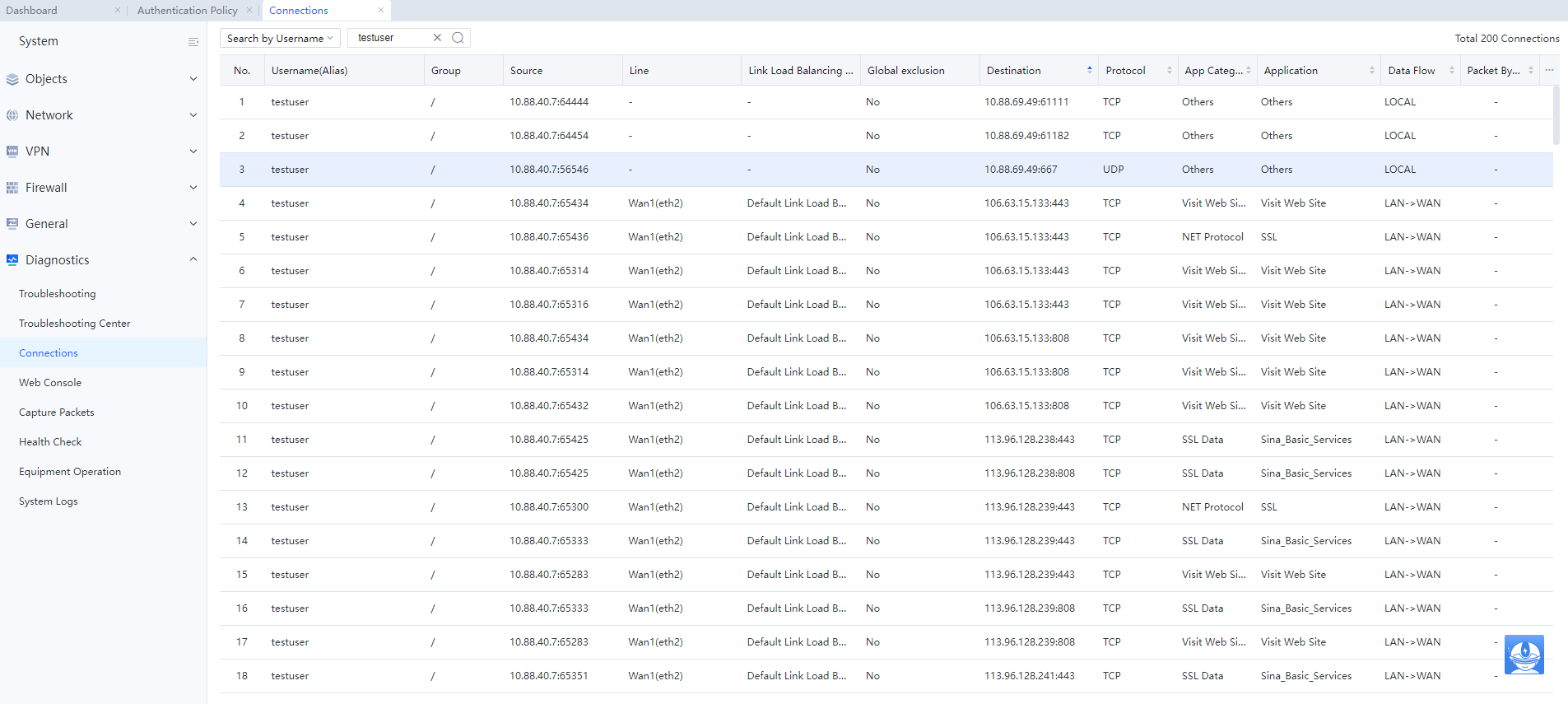Sort by Protocol column arrows
This screenshot has width=1568, height=704.
point(1169,71)
